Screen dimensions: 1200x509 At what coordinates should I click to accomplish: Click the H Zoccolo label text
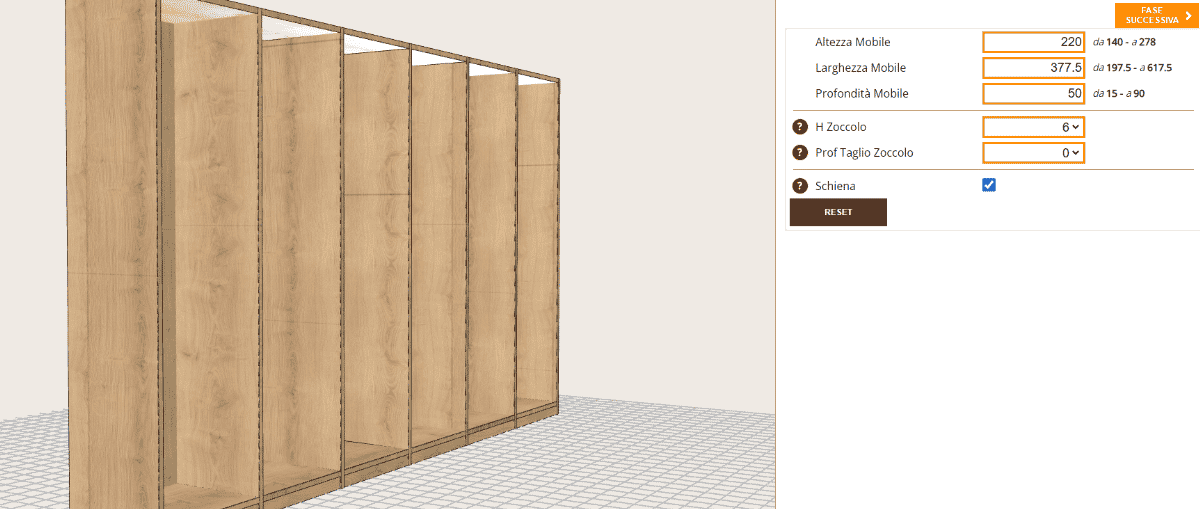841,127
